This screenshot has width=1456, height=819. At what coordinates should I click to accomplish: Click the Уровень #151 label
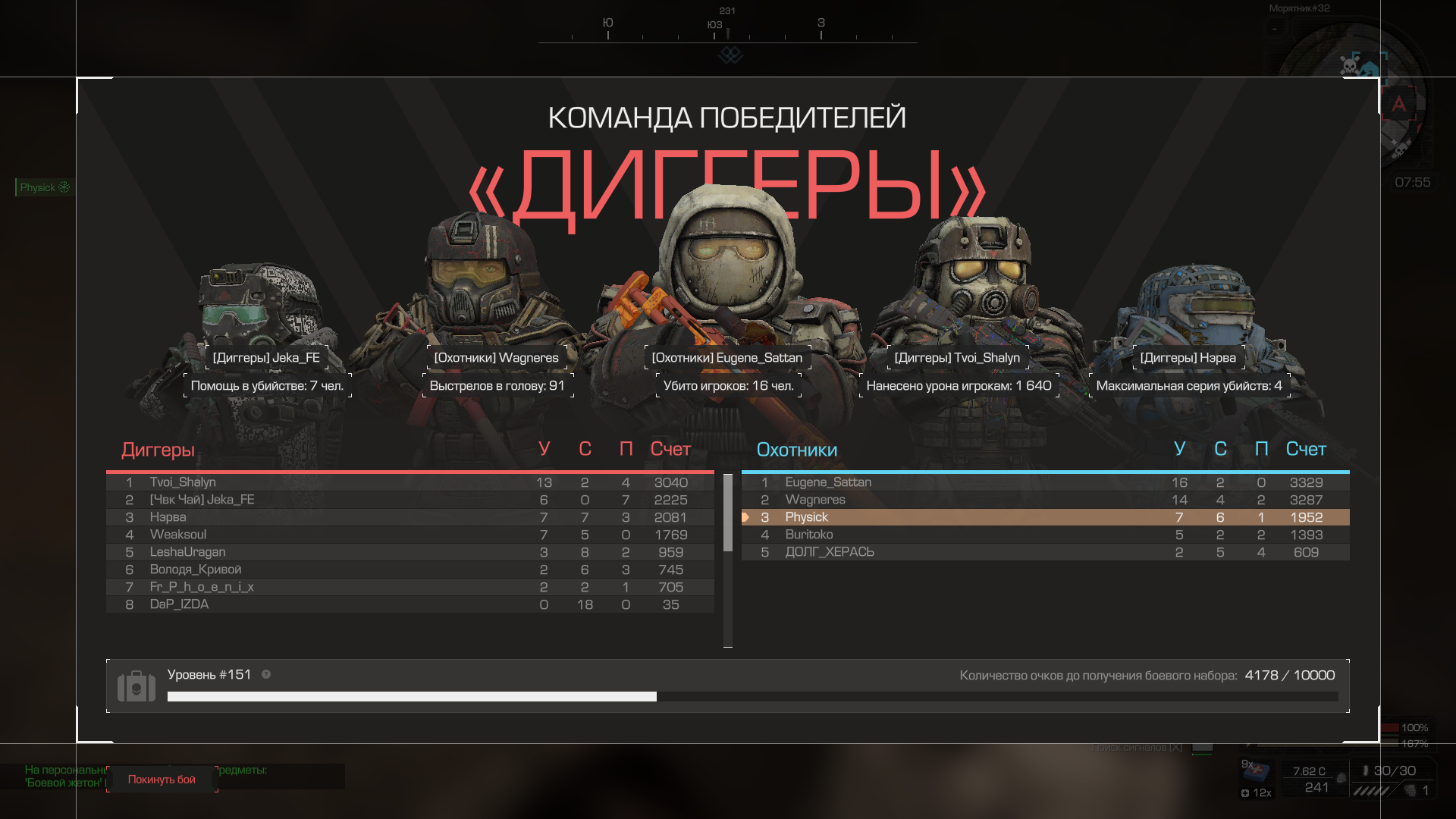tap(209, 674)
